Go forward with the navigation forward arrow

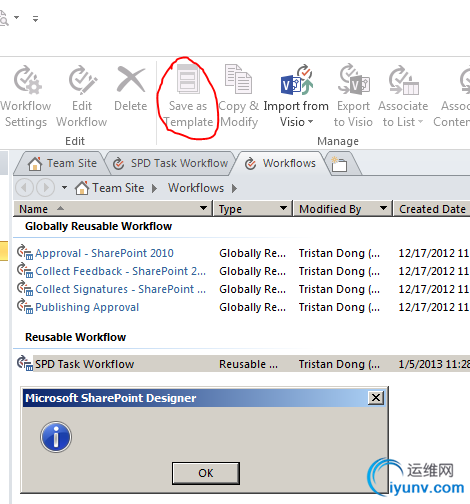(45, 188)
